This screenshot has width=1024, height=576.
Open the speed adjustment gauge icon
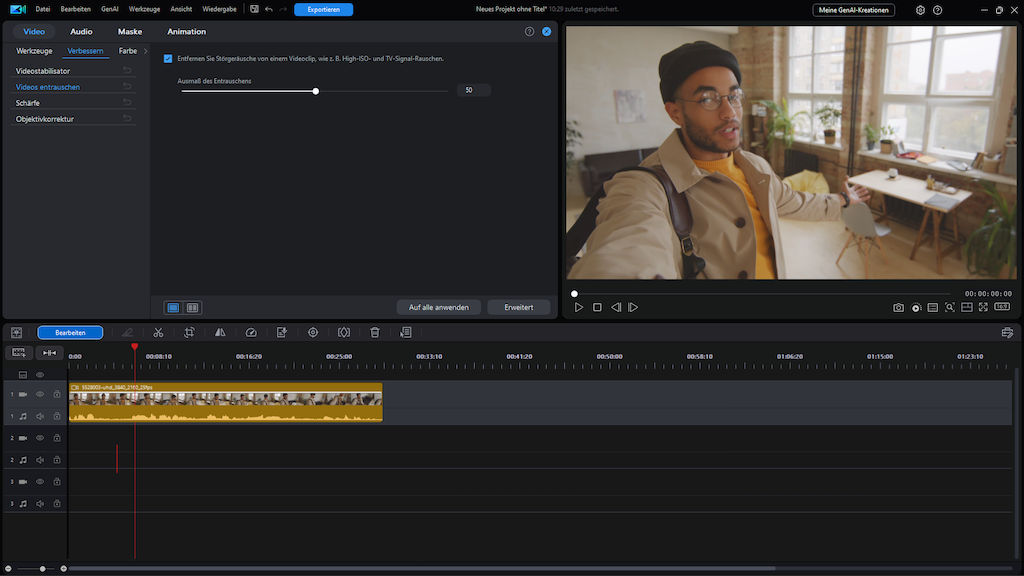click(251, 332)
